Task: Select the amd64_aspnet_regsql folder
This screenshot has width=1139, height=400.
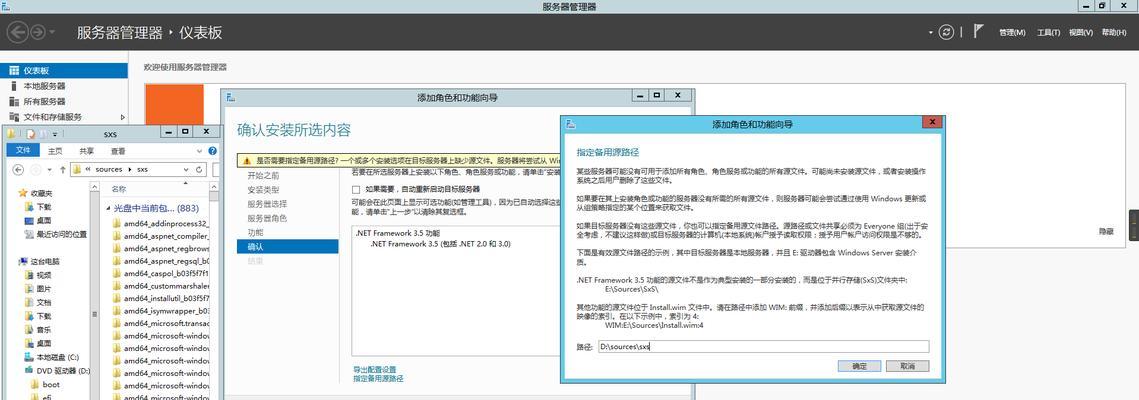Action: 161,261
